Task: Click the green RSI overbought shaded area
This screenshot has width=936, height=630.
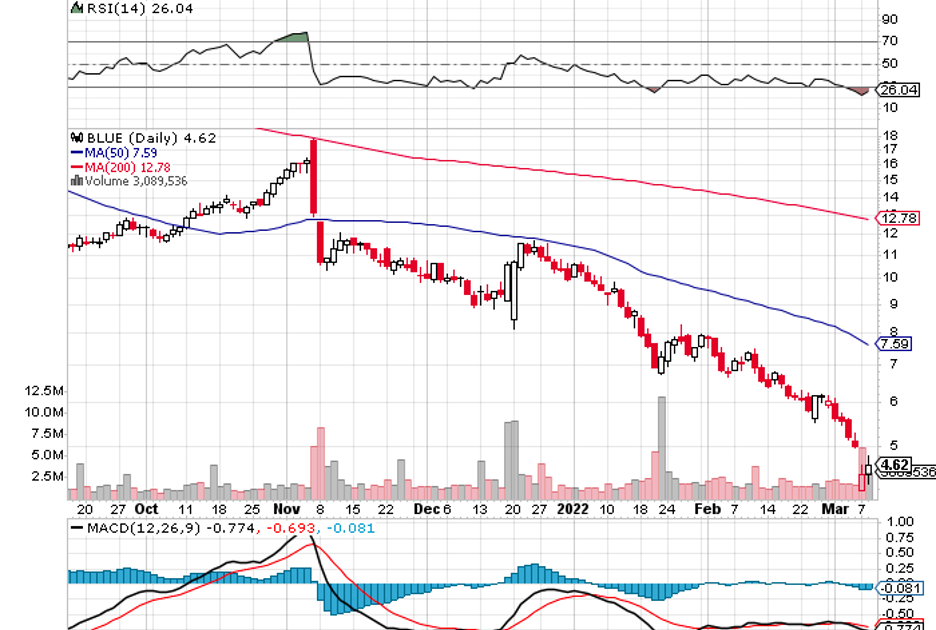Action: click(293, 37)
